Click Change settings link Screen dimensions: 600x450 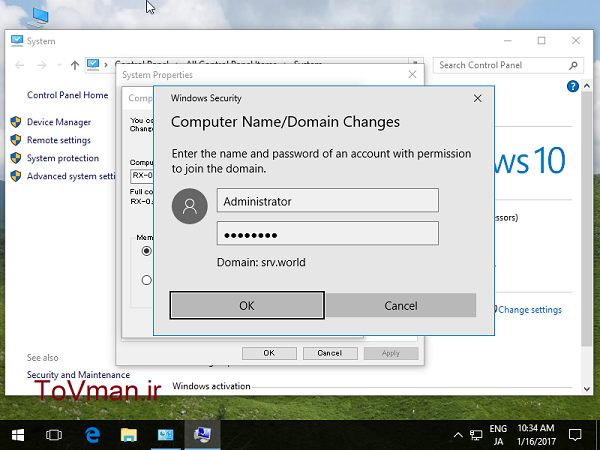coord(530,310)
